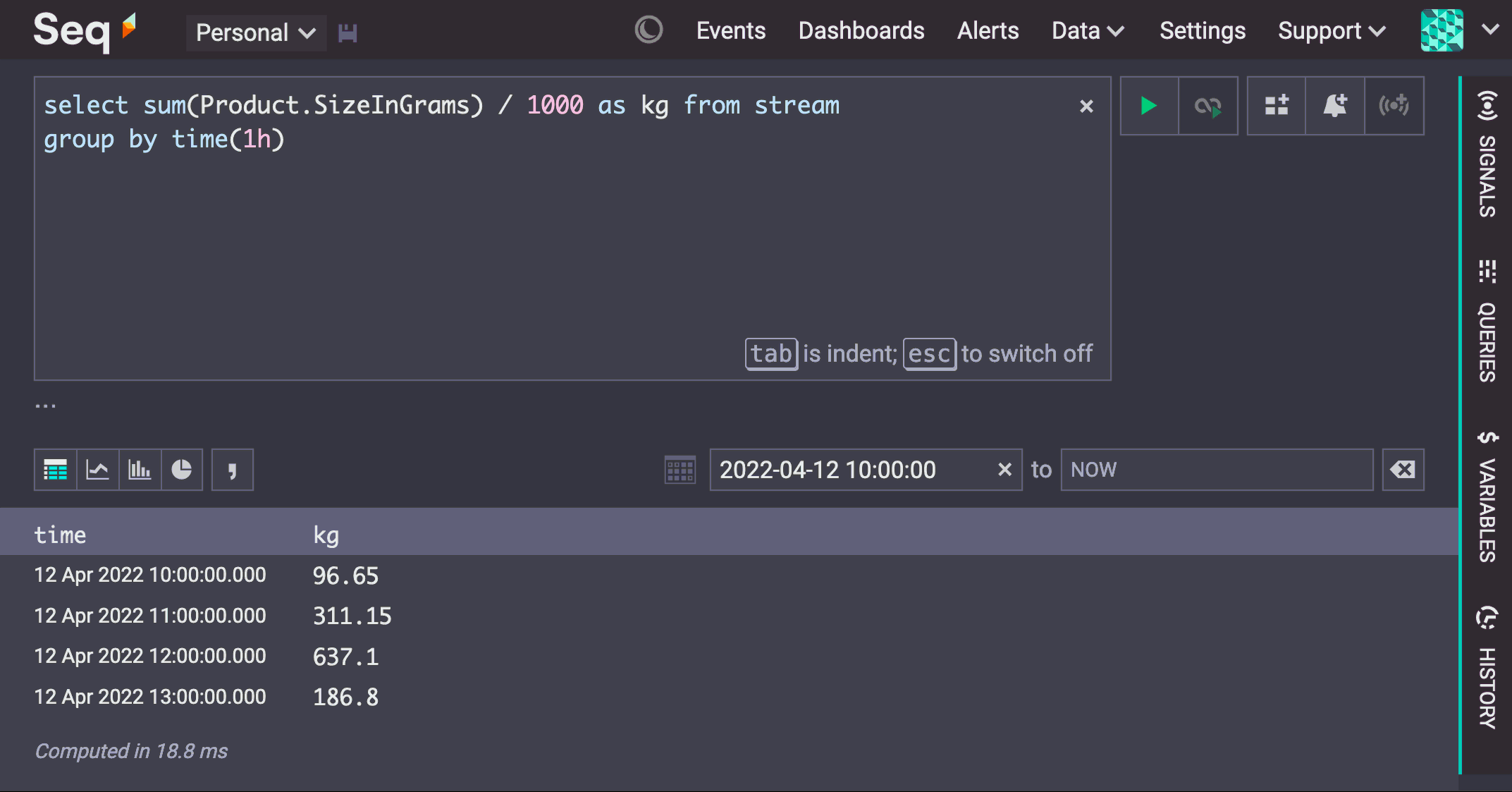Screen dimensions: 1512x792
Task: Switch results to table view
Action: pos(55,470)
